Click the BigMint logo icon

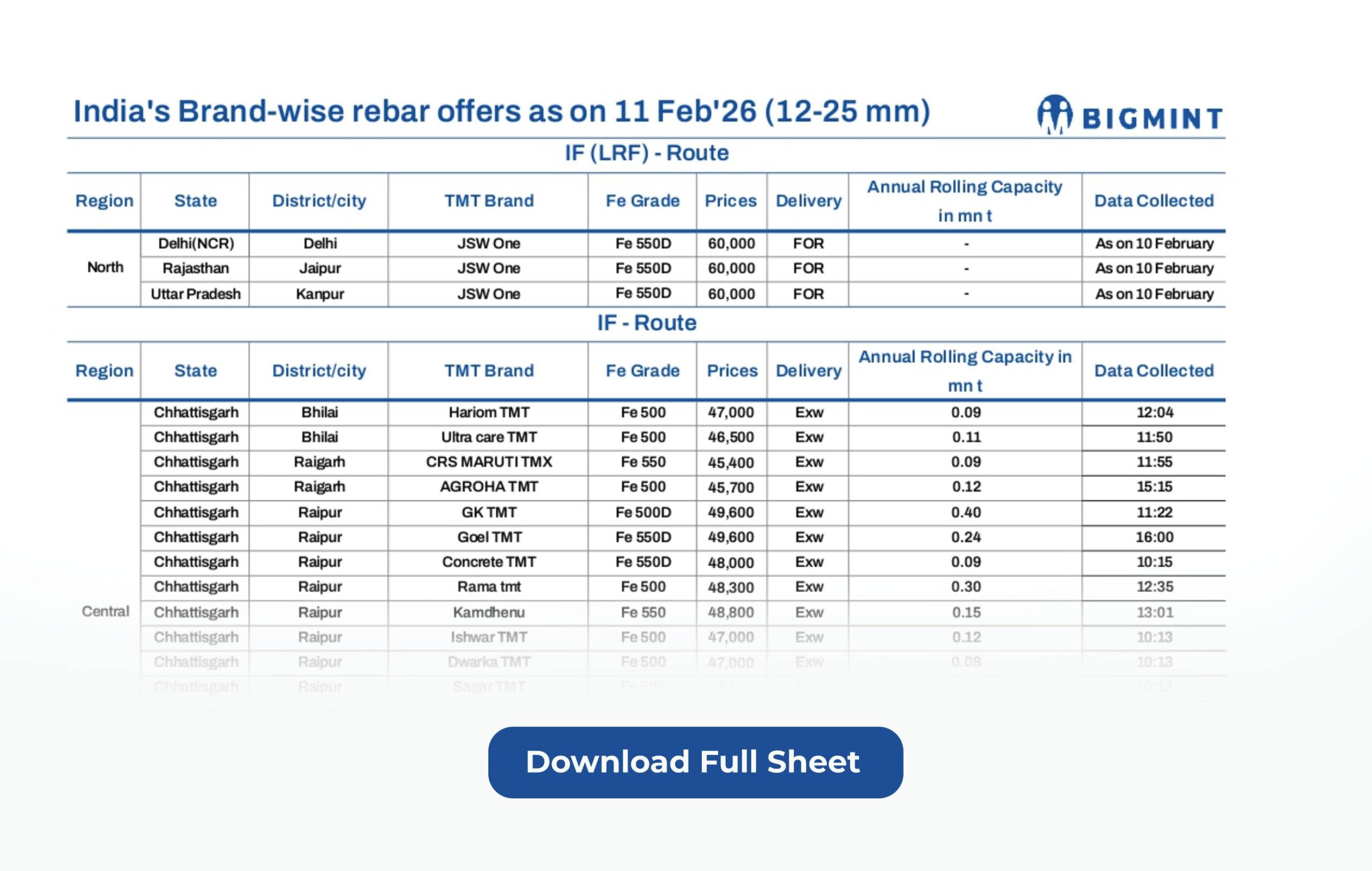pos(1054,114)
